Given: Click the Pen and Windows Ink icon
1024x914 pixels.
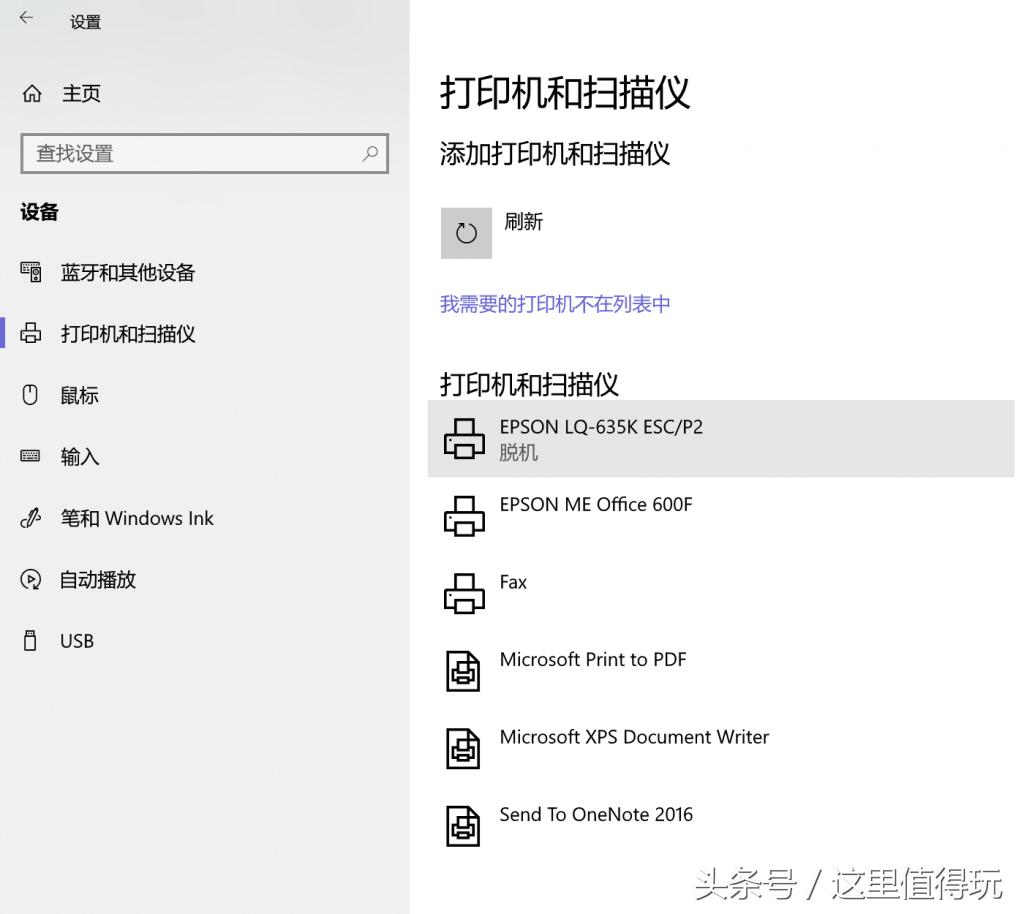Looking at the screenshot, I should [31, 518].
